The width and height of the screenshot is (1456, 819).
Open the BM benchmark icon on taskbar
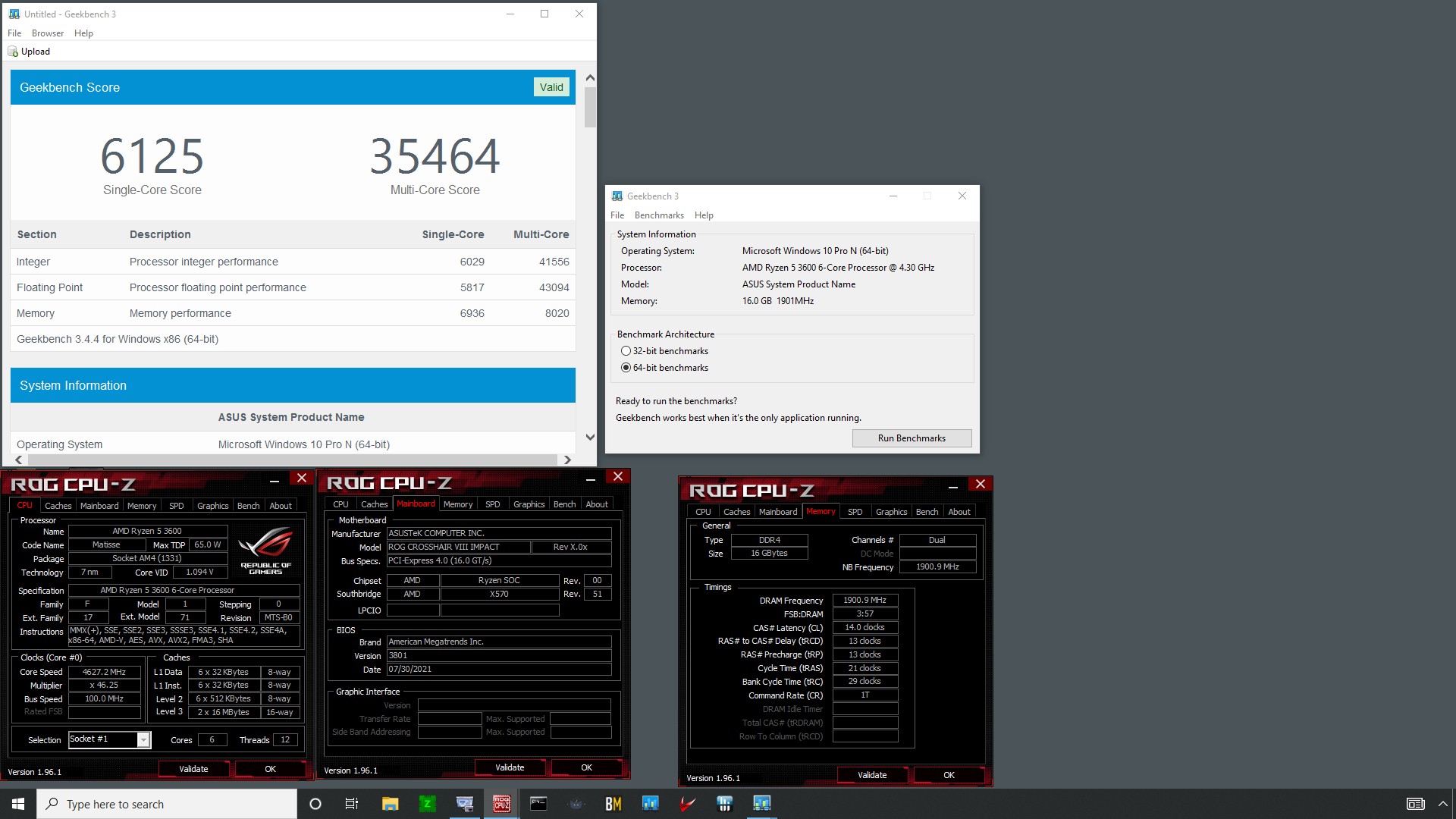(x=613, y=804)
